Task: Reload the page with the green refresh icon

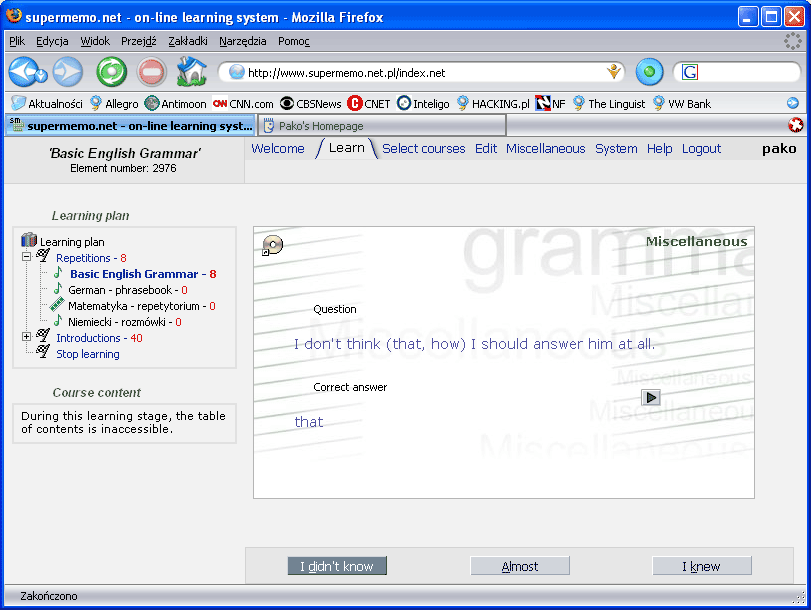Action: (x=111, y=72)
